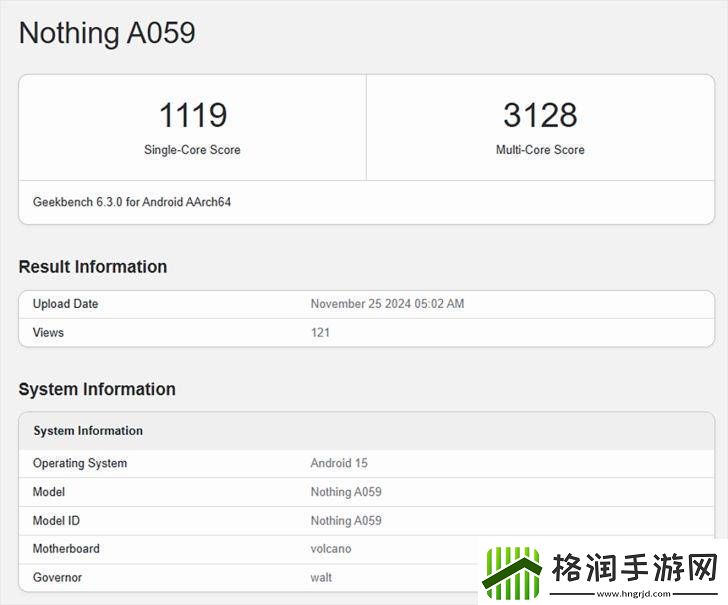
Task: Select the 'volcano' motherboard value
Action: [x=331, y=549]
